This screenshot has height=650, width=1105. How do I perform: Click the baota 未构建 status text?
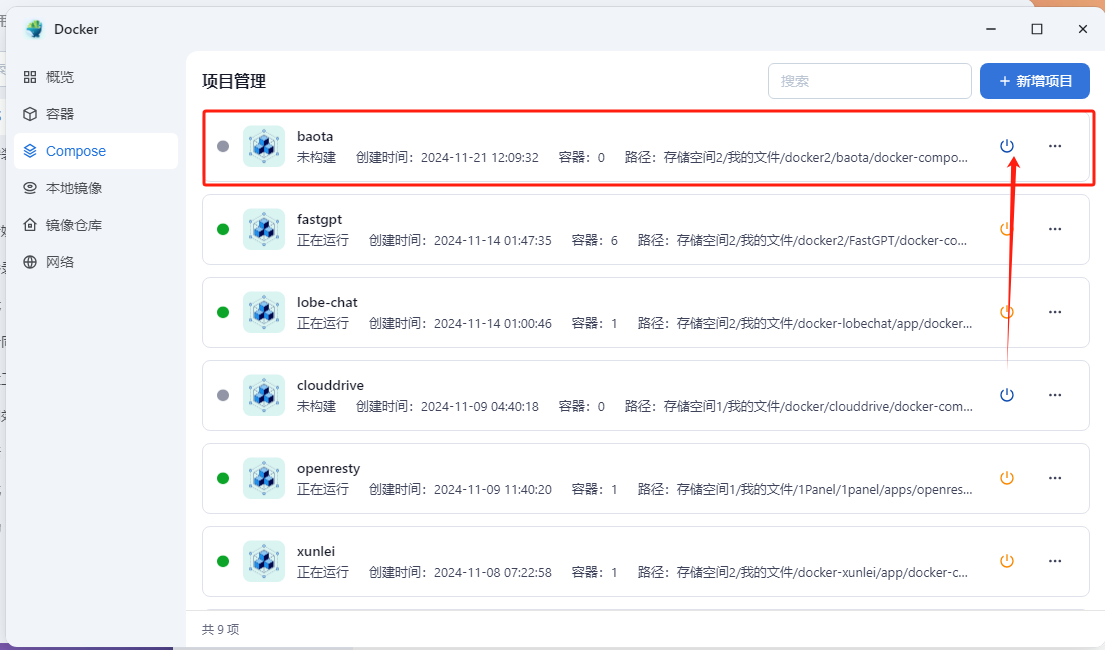(316, 157)
